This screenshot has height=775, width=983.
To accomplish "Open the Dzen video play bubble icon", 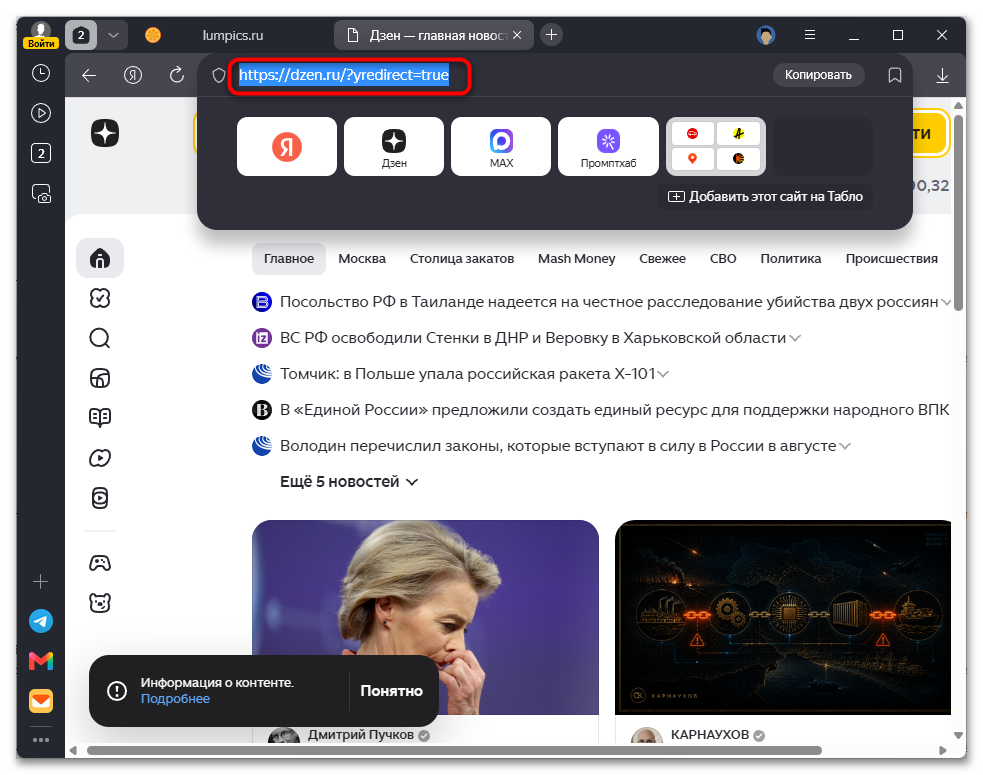I will point(100,458).
